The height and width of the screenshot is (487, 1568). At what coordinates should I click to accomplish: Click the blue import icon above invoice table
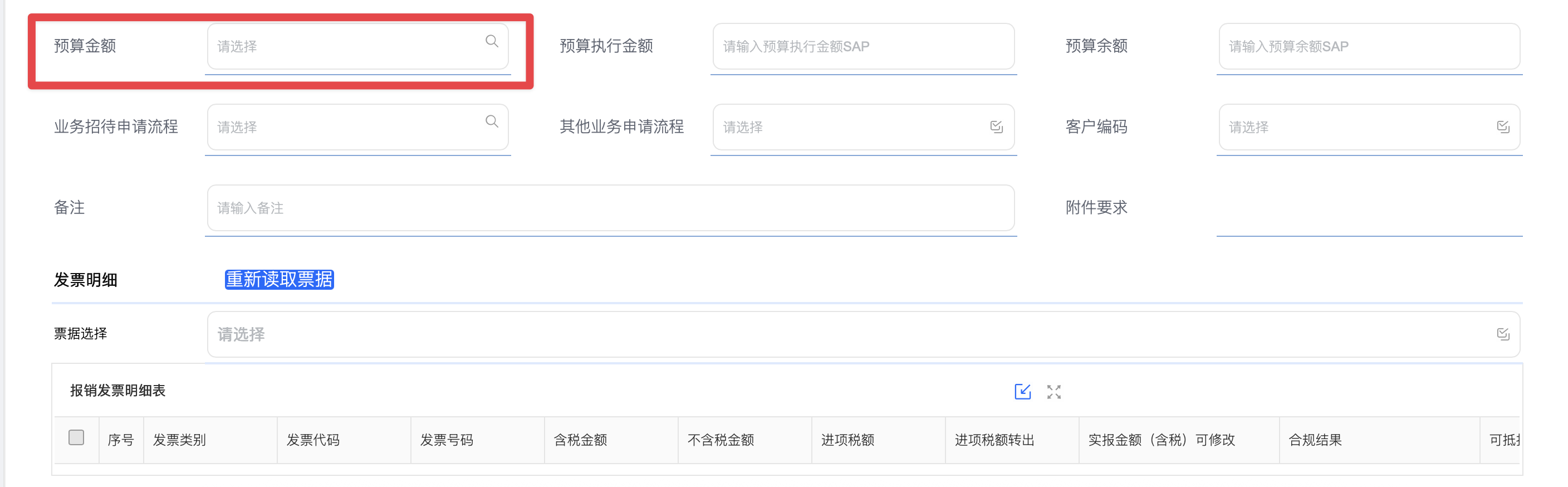1023,391
